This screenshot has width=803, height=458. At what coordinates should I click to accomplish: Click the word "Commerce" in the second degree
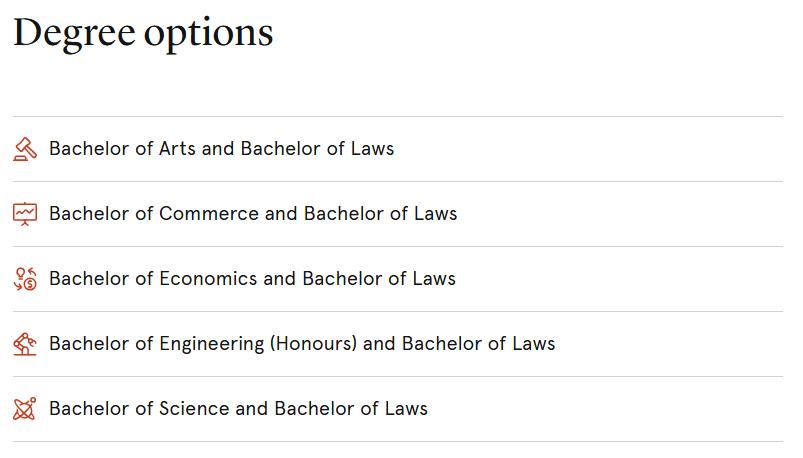click(205, 214)
